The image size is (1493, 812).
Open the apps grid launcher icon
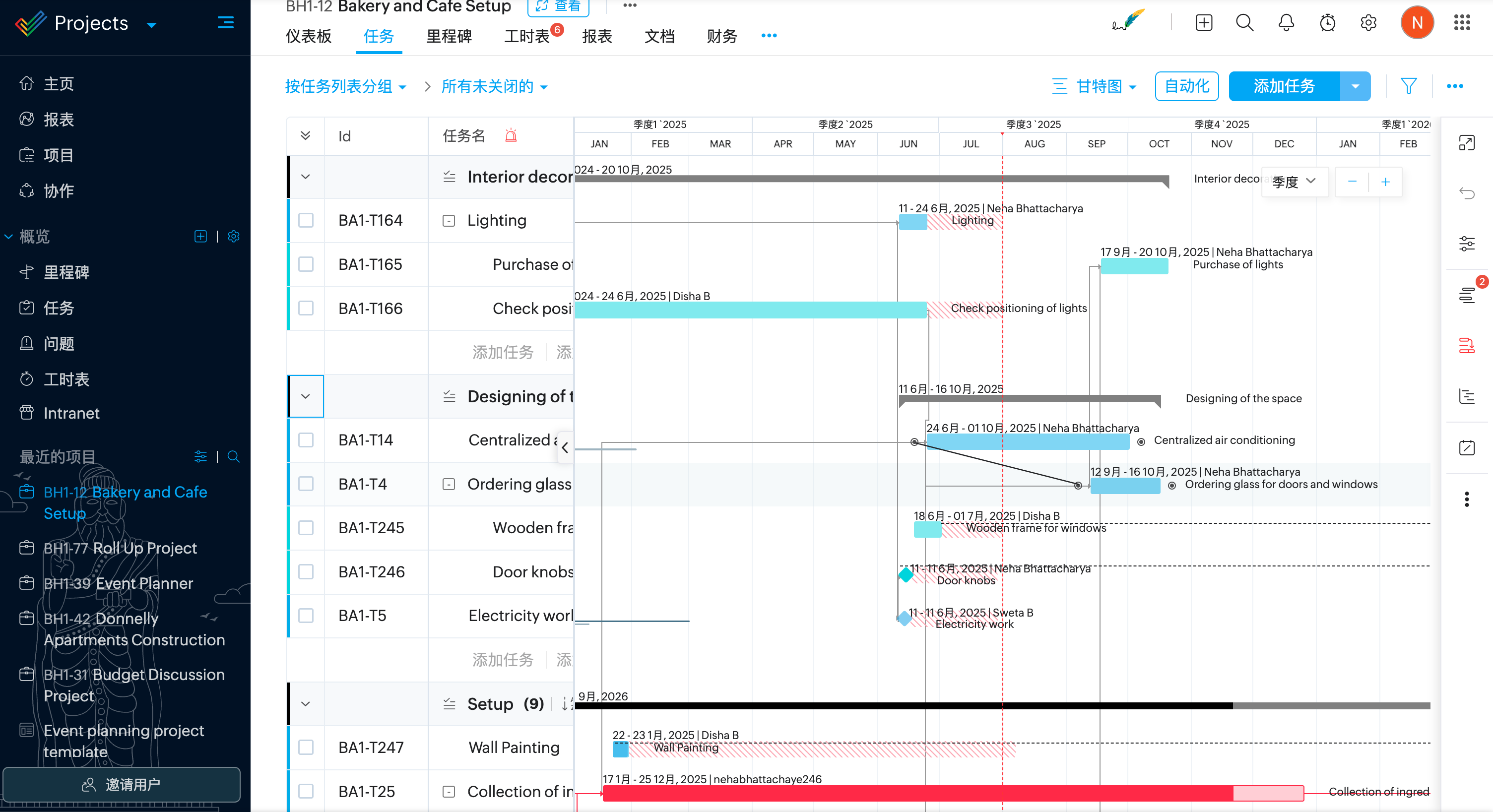(x=1462, y=23)
